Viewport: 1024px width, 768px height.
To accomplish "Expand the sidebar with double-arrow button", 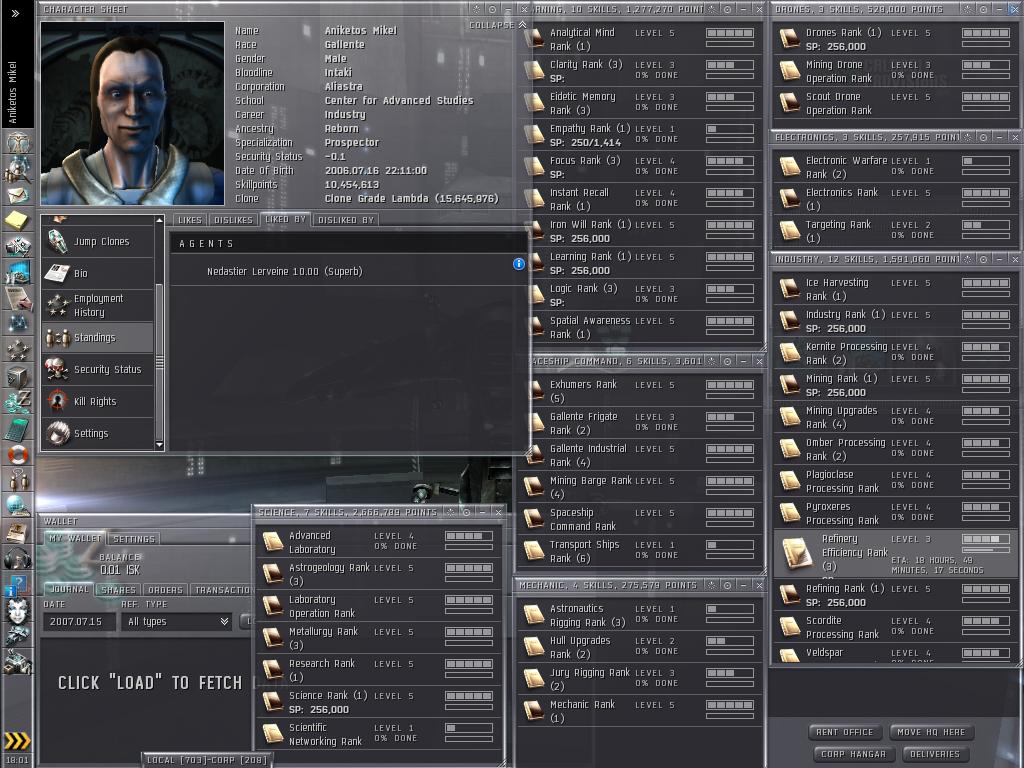I will click(x=16, y=12).
